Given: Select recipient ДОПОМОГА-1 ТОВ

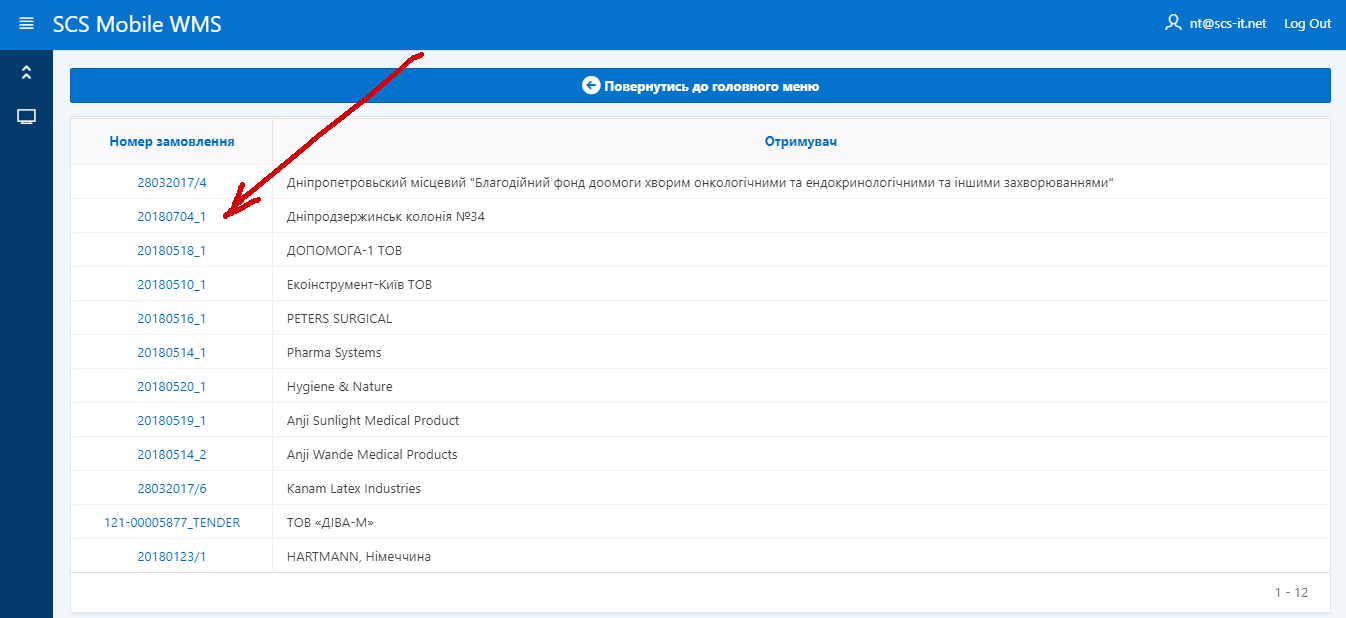Looking at the screenshot, I should click(x=345, y=251).
